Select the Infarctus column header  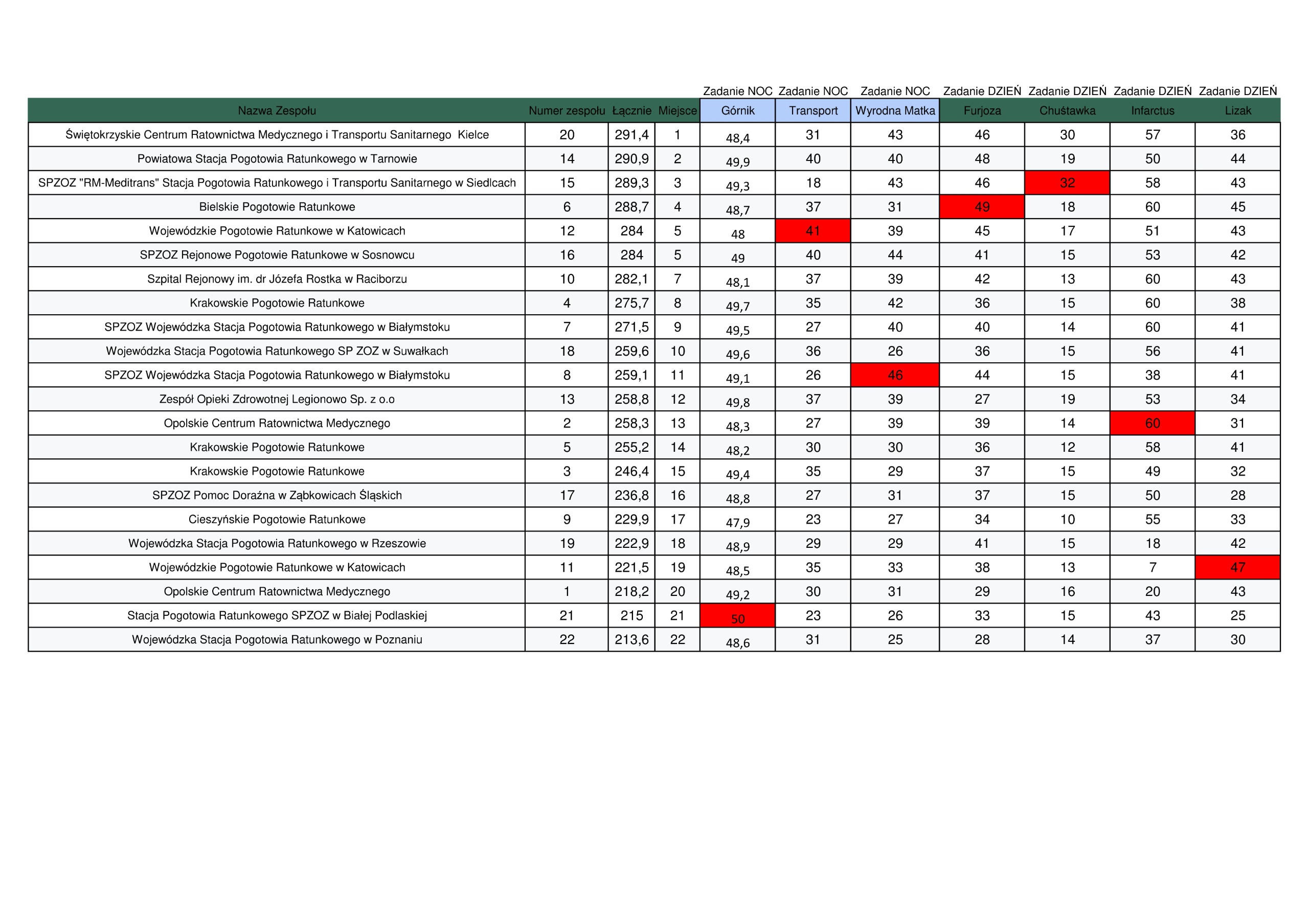point(1152,110)
